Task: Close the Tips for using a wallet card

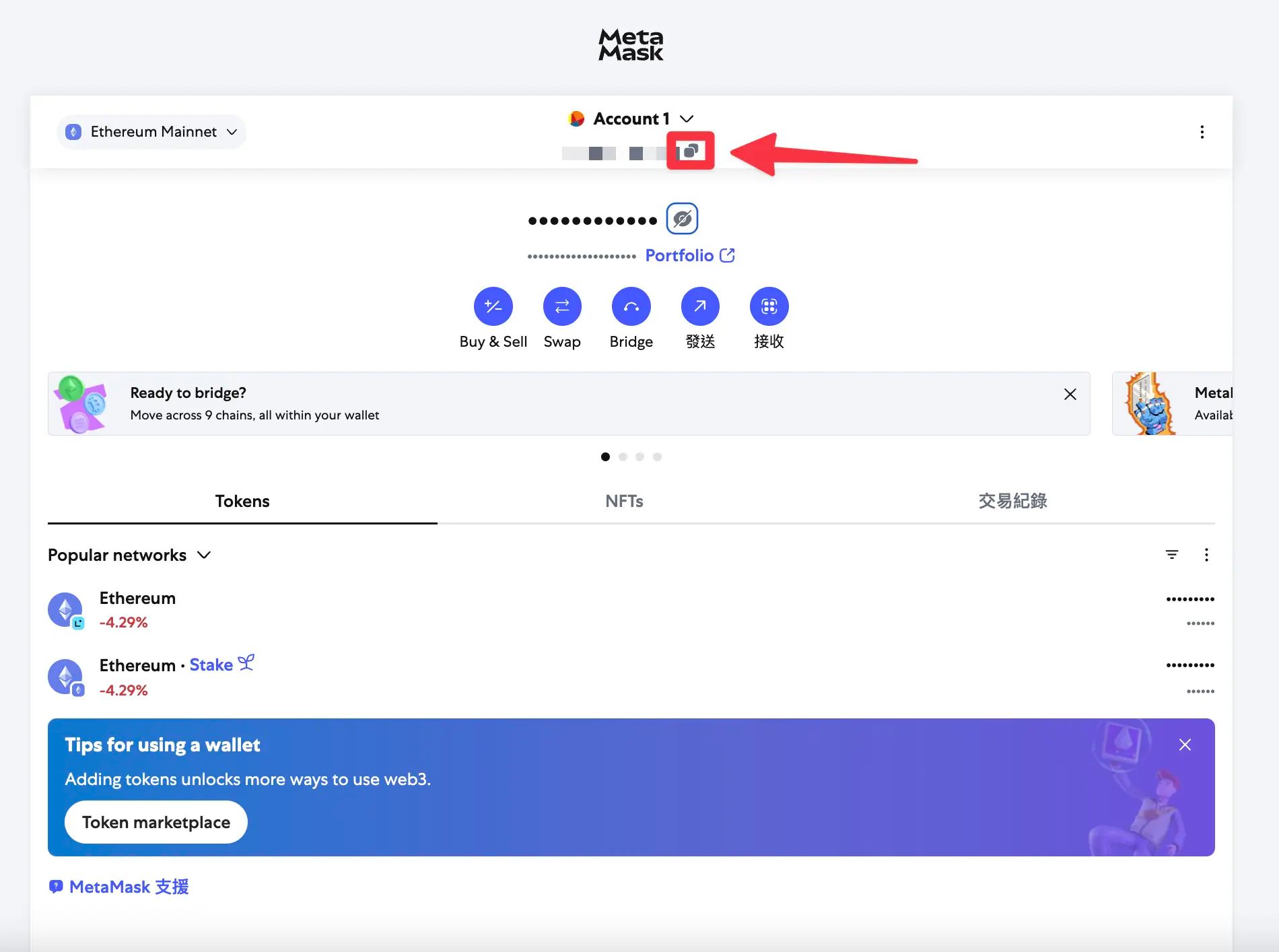Action: [1185, 745]
